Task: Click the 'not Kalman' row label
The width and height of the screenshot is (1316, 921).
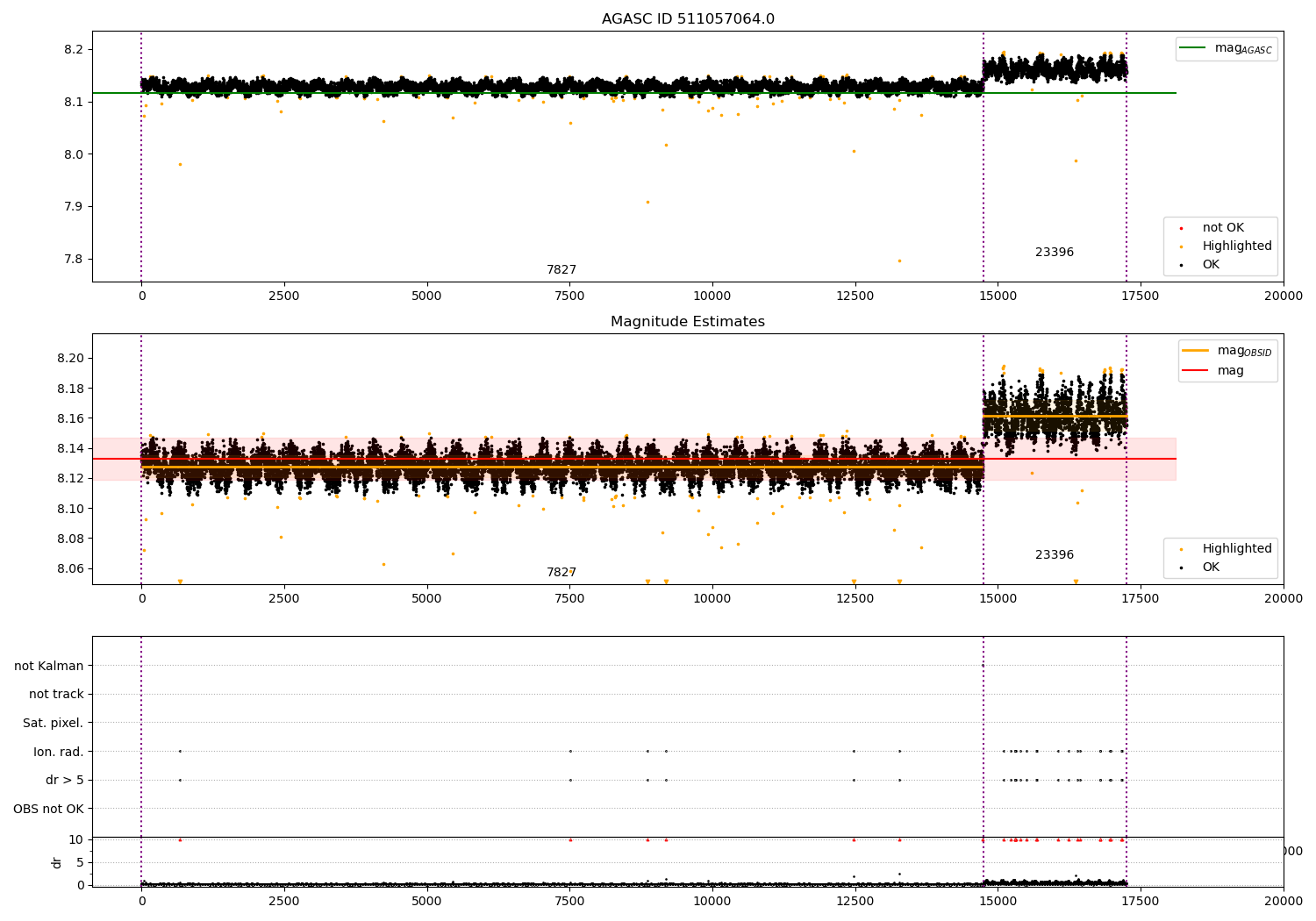Action: [x=49, y=666]
